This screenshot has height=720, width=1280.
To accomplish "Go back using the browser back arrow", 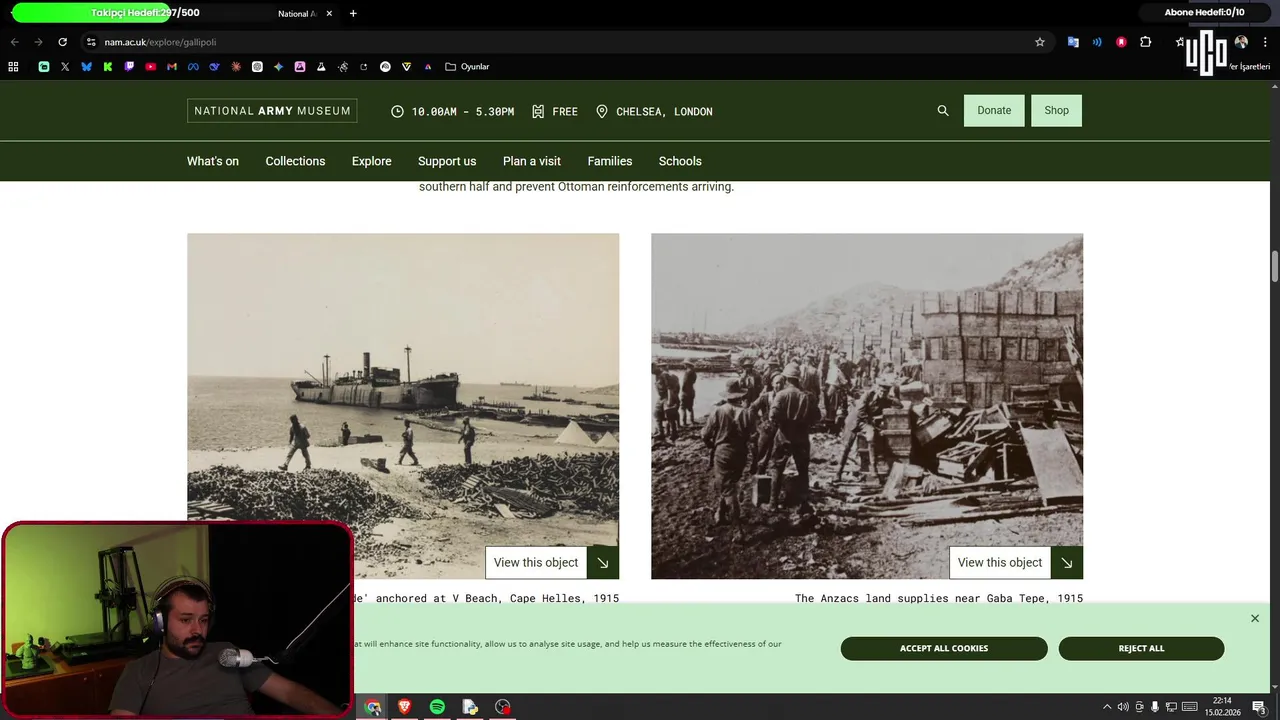I will [15, 42].
